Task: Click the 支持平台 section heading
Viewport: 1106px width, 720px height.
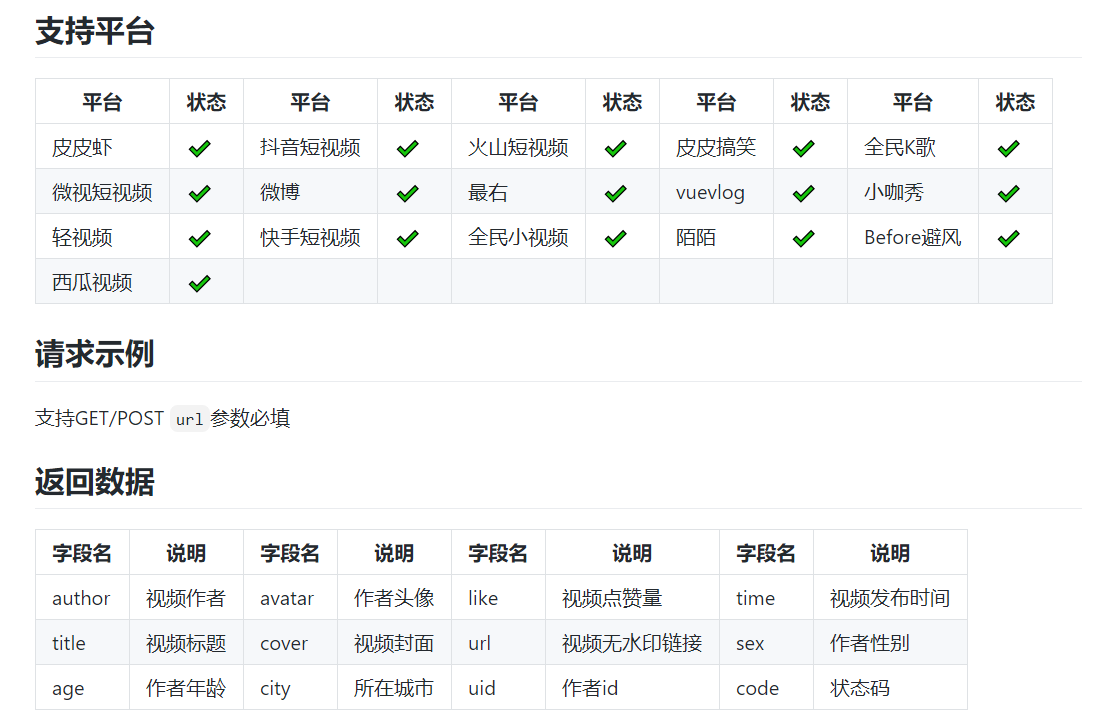Action: (x=95, y=31)
